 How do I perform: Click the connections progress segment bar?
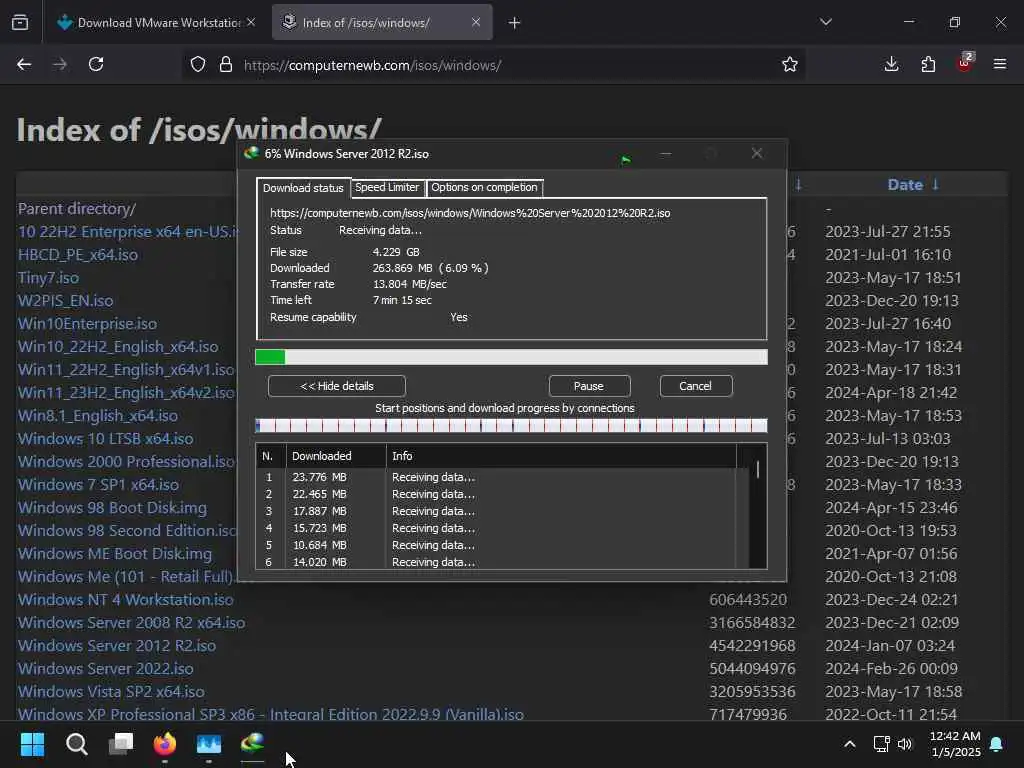click(511, 426)
